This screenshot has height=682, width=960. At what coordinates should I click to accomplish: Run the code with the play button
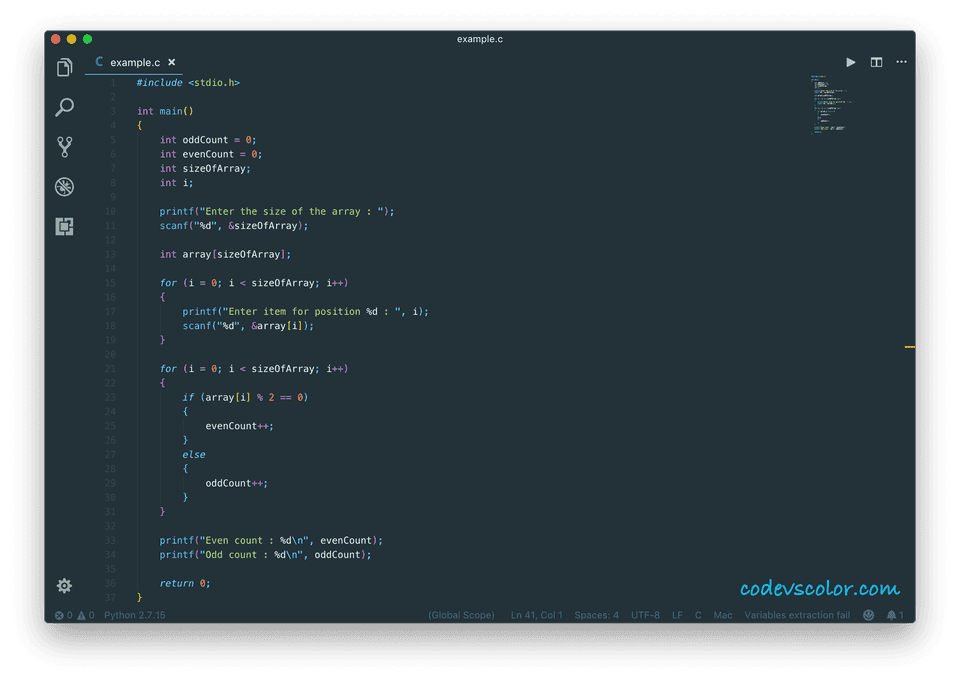tap(850, 62)
